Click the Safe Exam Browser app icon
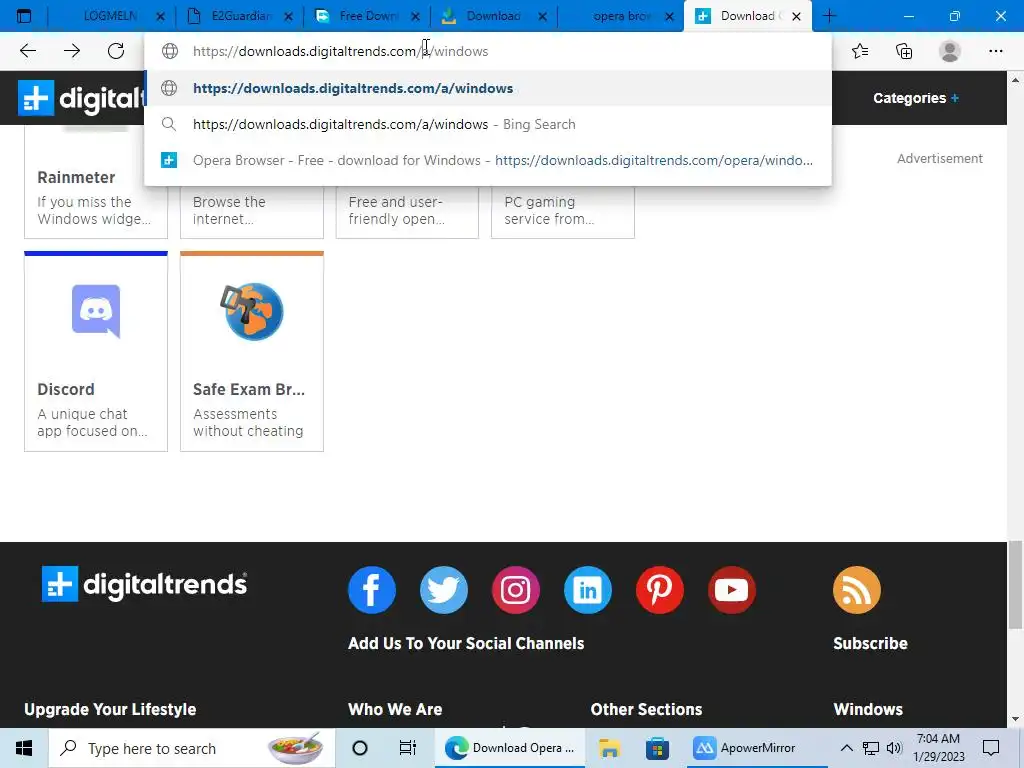 (x=252, y=312)
